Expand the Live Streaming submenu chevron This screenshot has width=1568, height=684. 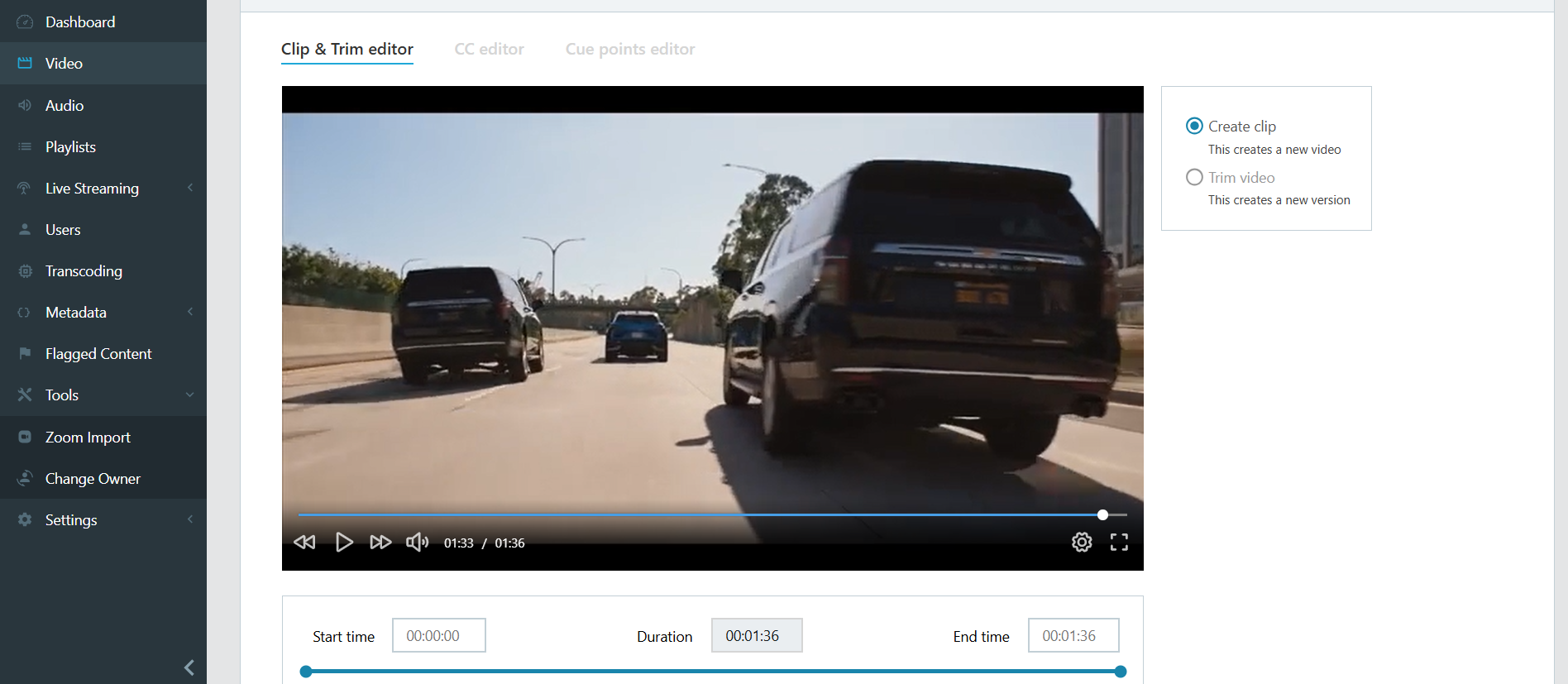pos(190,188)
